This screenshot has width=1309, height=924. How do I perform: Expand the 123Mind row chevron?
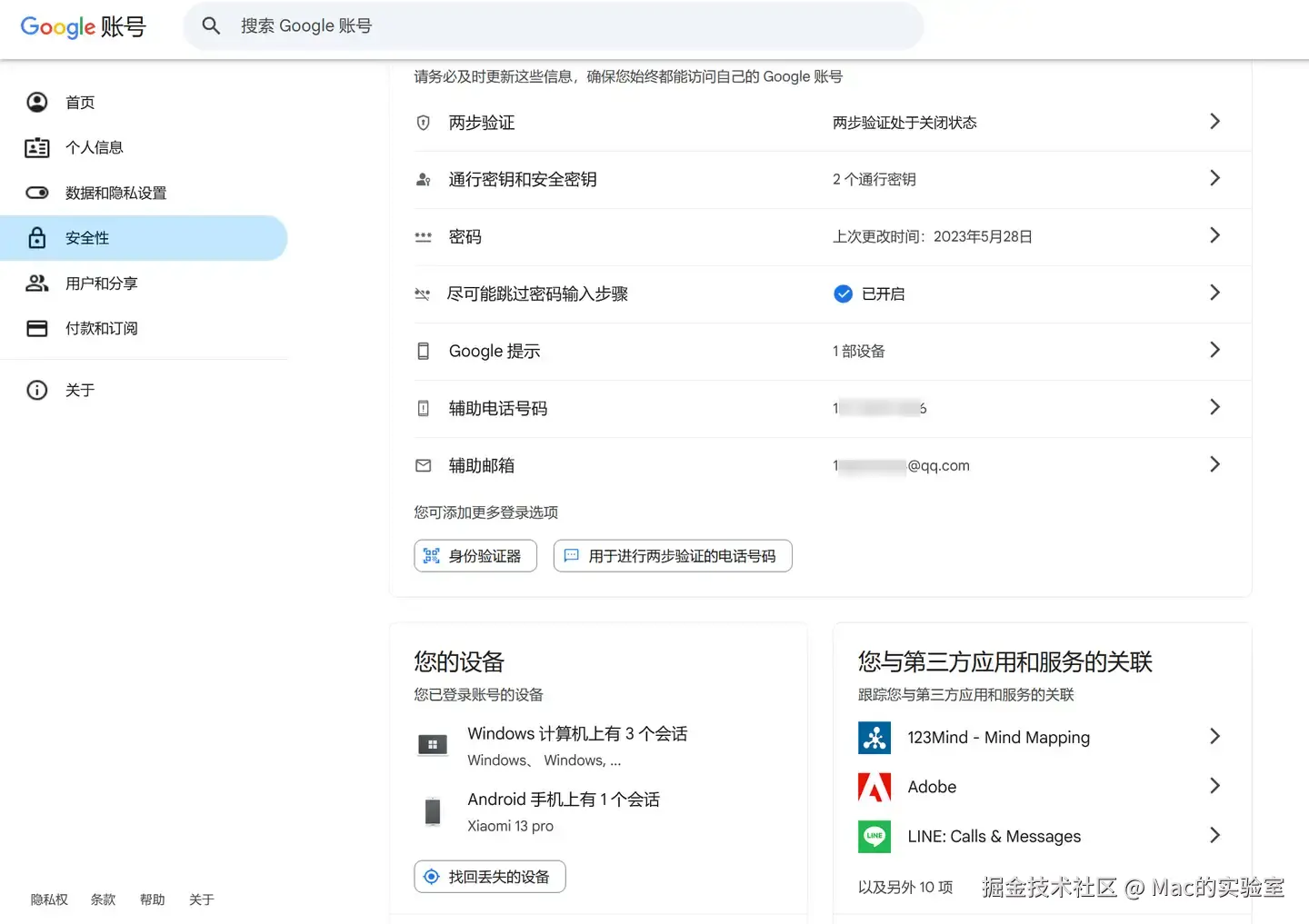[1214, 737]
